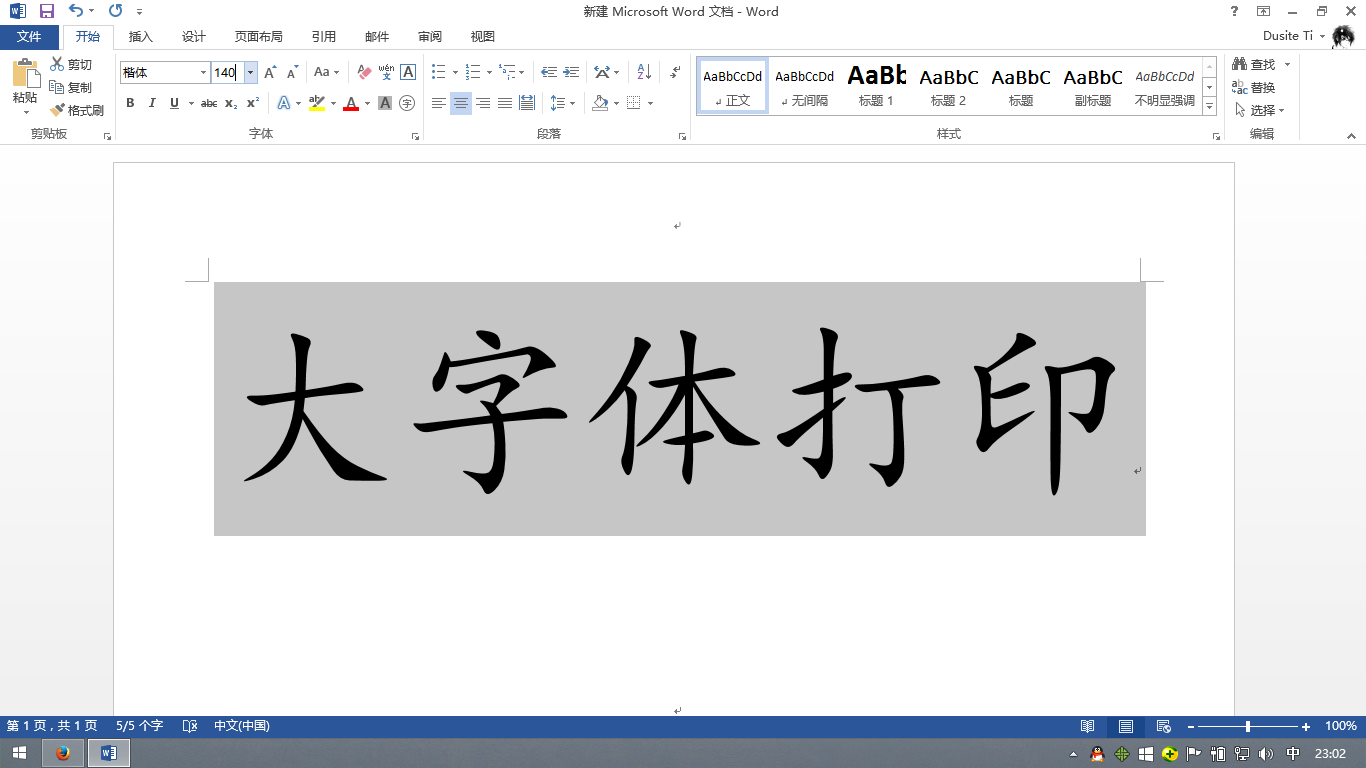Toggle Superscript formatting

(x=253, y=103)
